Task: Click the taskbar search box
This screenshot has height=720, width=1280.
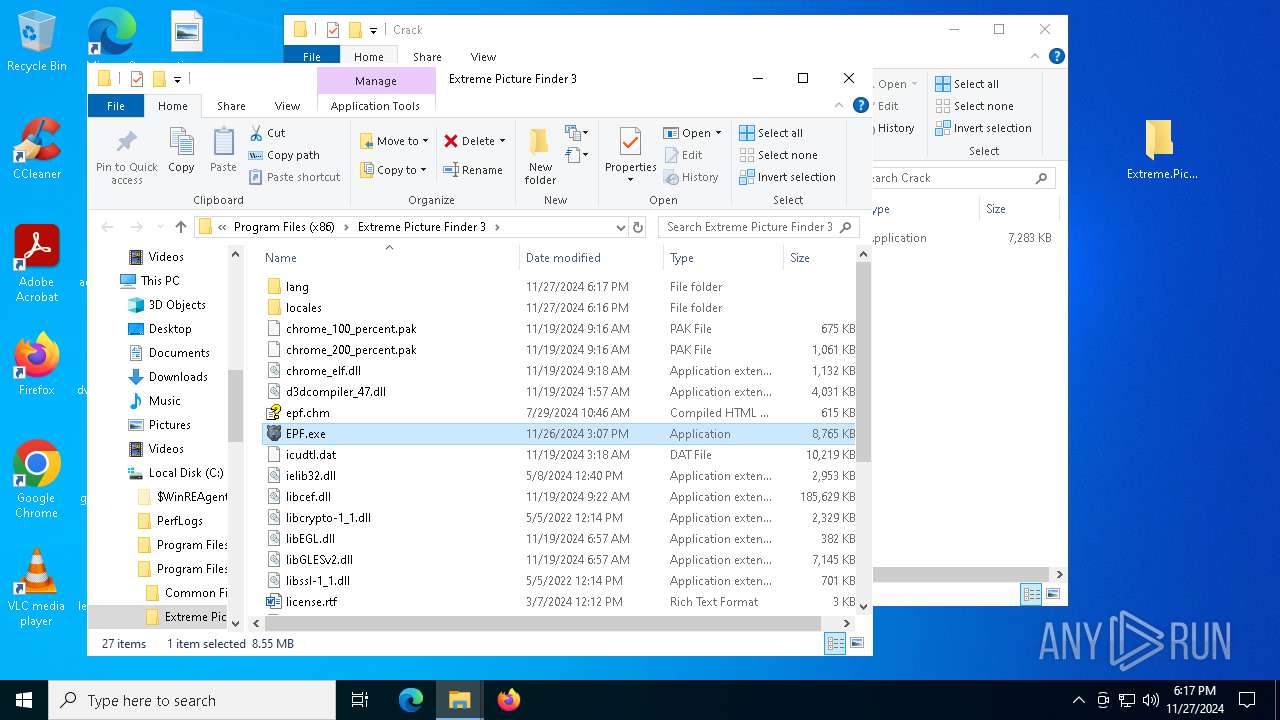Action: pos(192,700)
